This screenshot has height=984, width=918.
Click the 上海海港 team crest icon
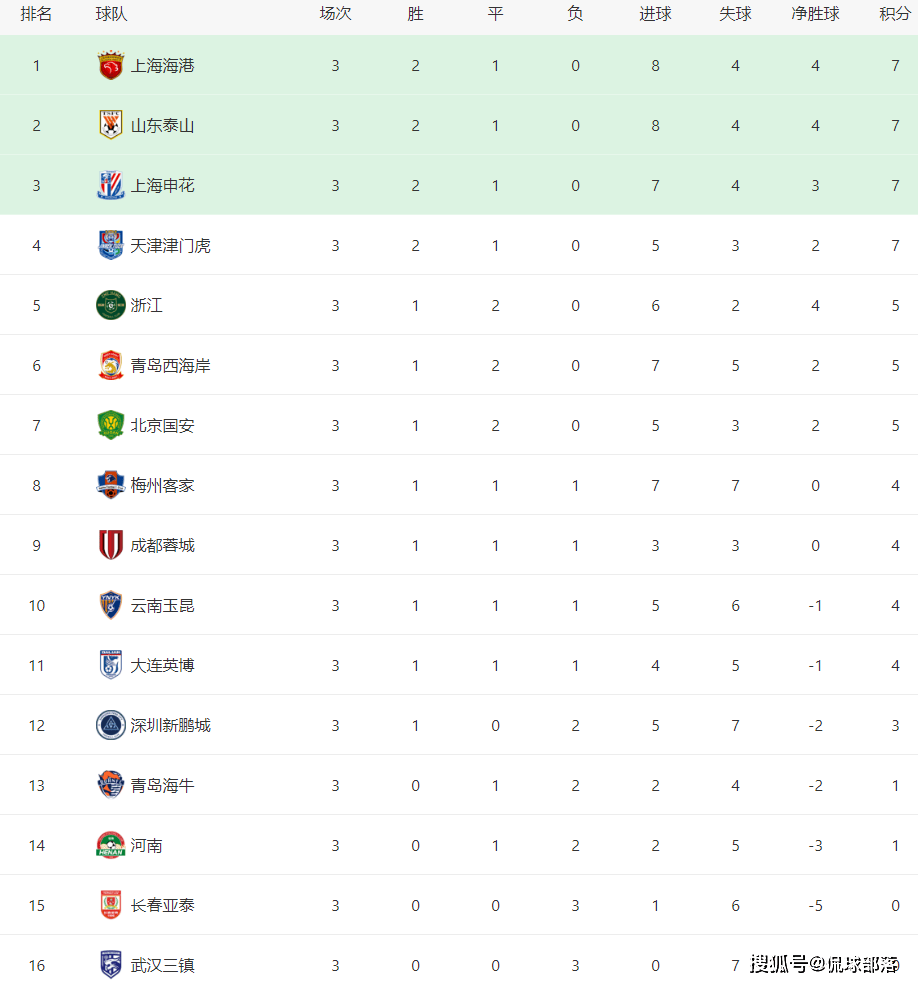tap(111, 65)
